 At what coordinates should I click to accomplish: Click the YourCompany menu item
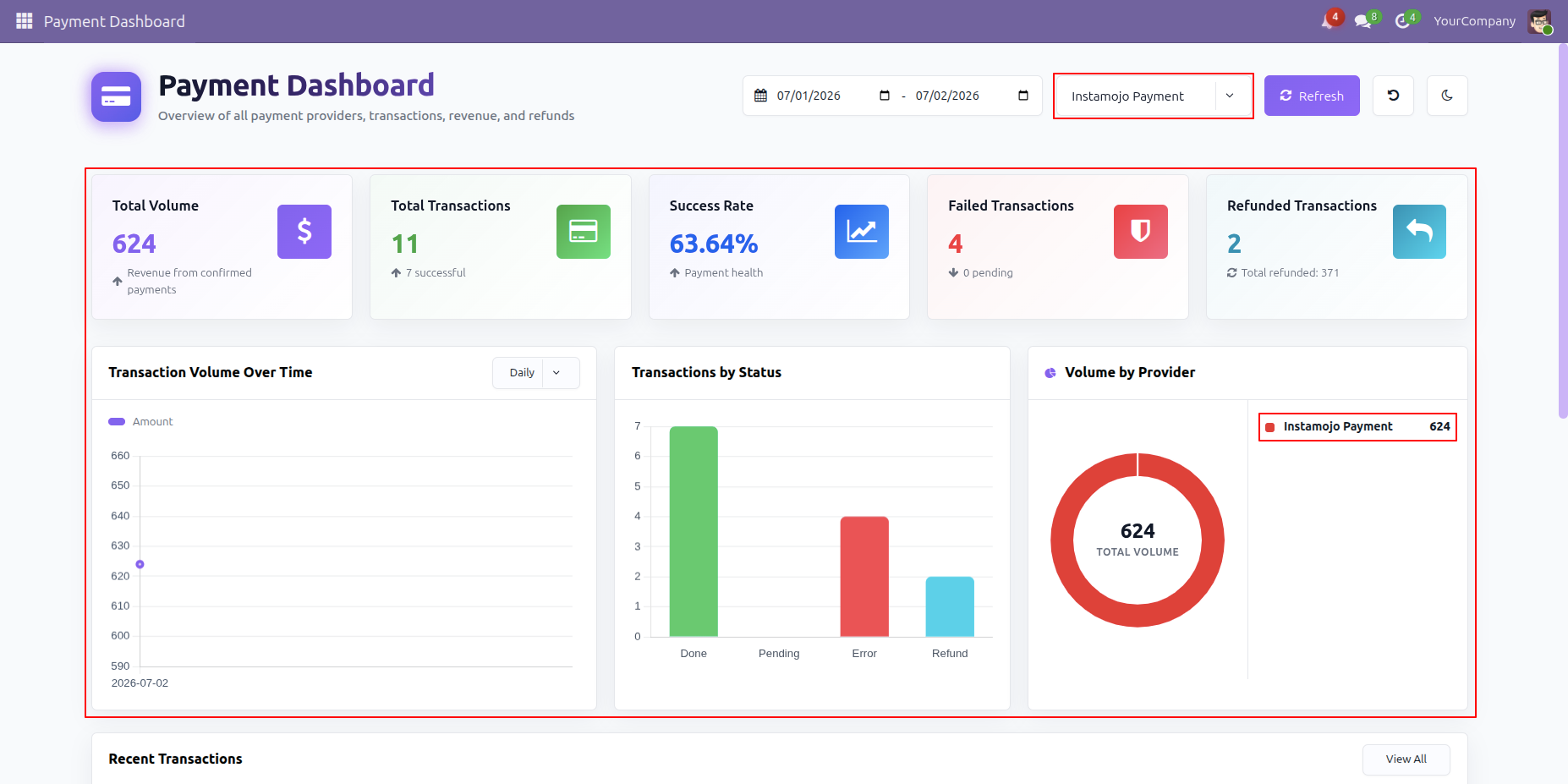1474,21
